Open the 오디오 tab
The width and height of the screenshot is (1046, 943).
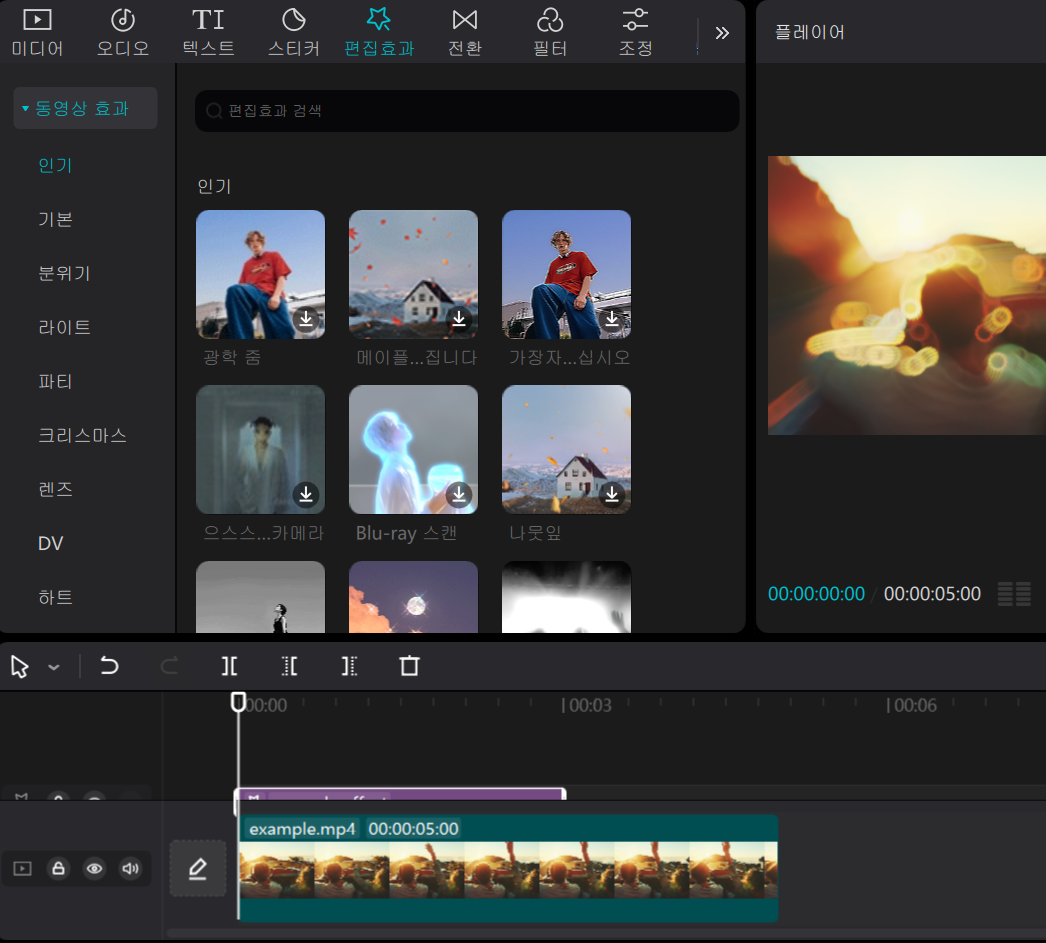123,32
